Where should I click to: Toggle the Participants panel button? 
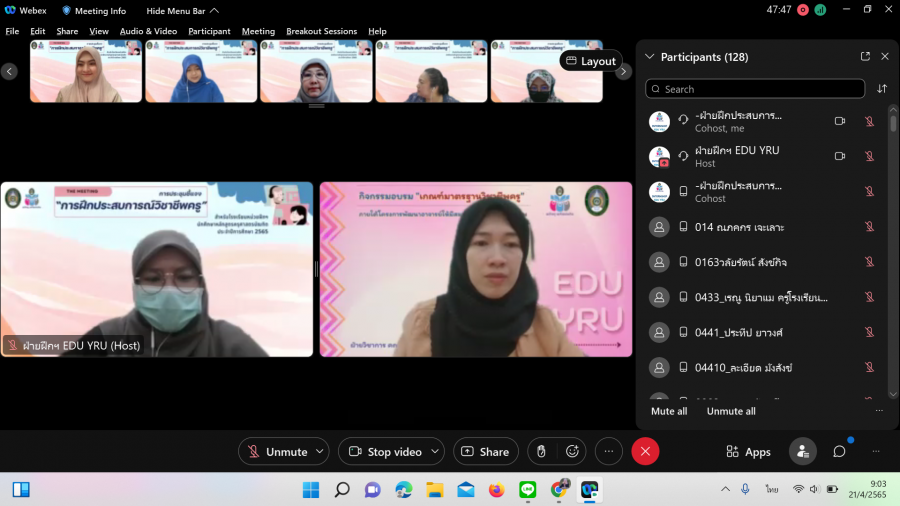[802, 452]
